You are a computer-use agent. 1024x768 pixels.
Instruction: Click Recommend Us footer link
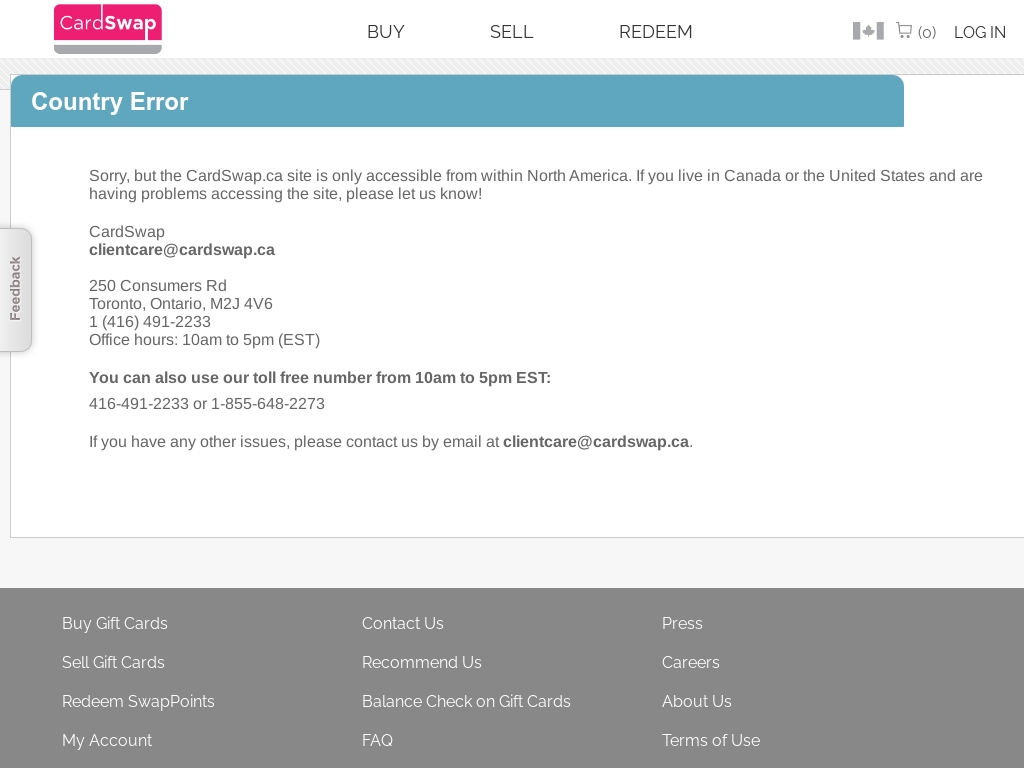pos(422,662)
